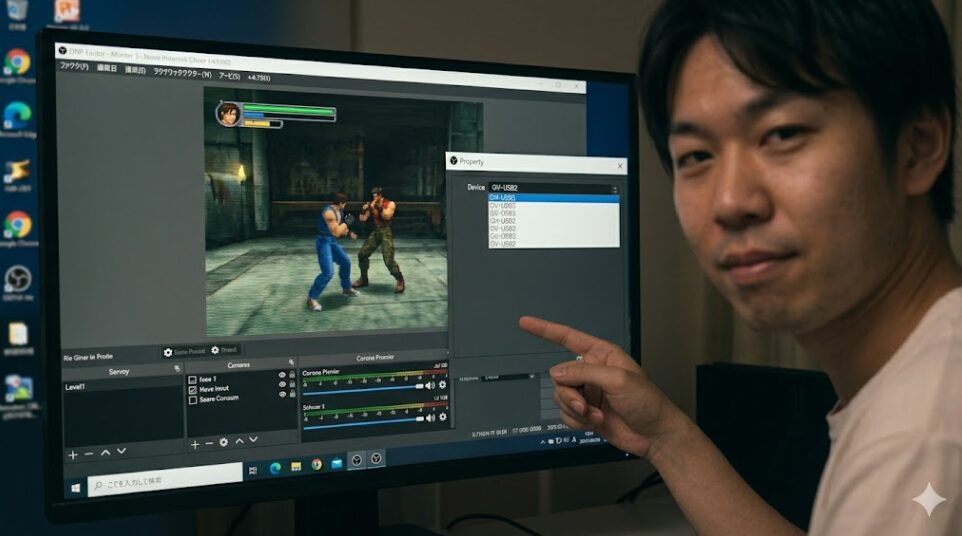962x536 pixels.
Task: Check the Saare Coroum source checkbox
Action: click(x=193, y=400)
